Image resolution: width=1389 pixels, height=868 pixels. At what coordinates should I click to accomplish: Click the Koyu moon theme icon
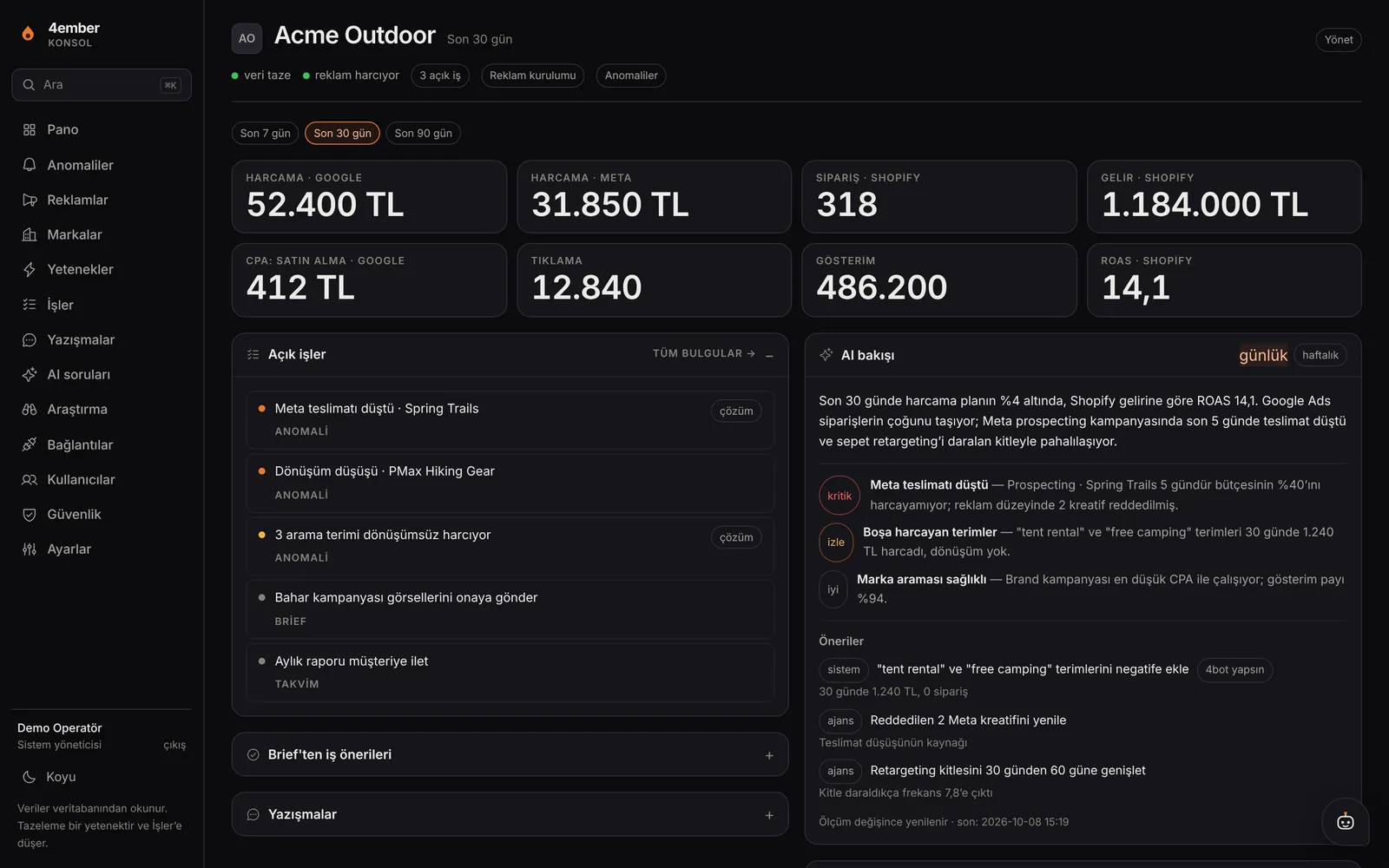[x=30, y=777]
